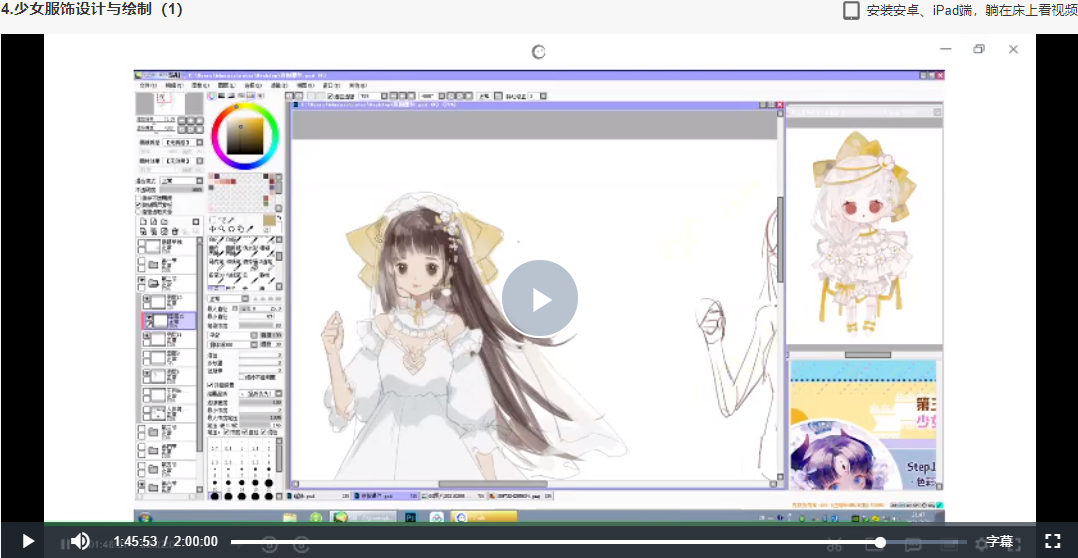
Task: Open the 编辑 menu in SAI
Action: (174, 85)
